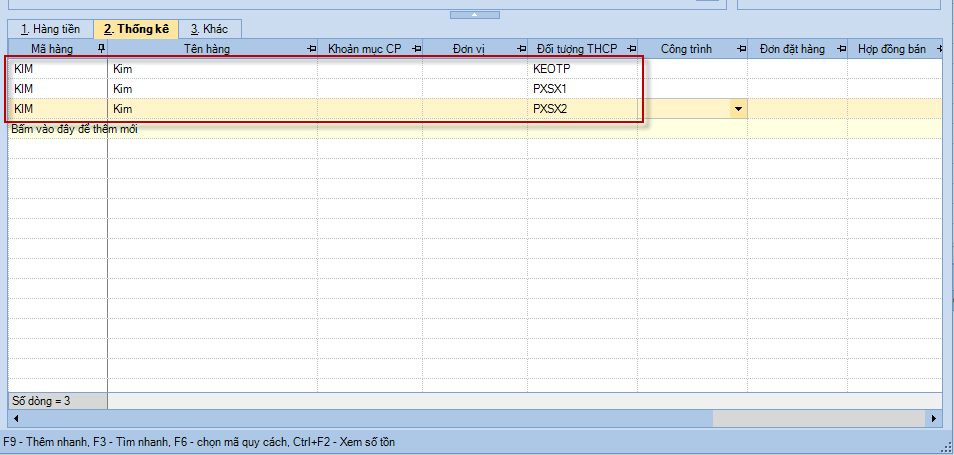Click the 'Số dòng = 3' footer cell

click(x=58, y=401)
